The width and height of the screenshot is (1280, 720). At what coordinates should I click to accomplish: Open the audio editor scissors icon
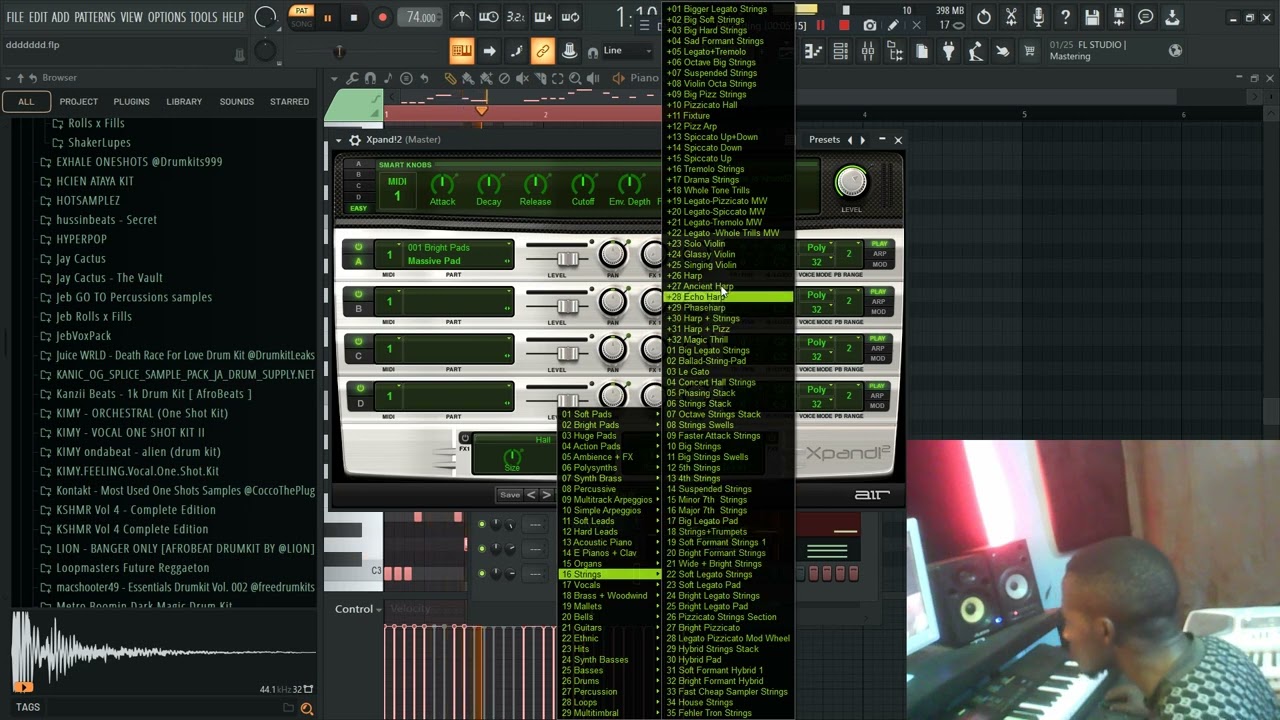(x=1011, y=17)
